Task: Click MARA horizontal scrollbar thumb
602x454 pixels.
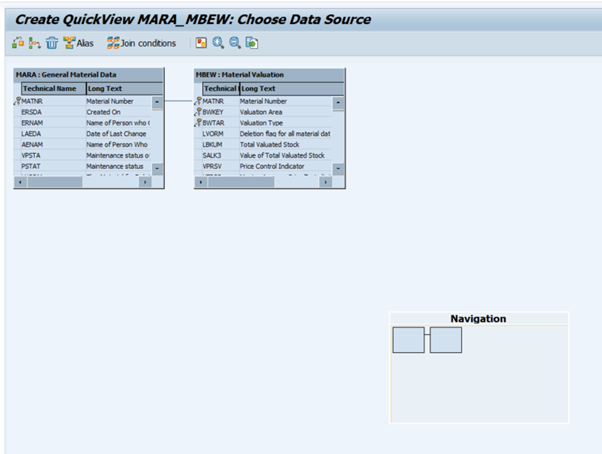Action: (x=55, y=182)
